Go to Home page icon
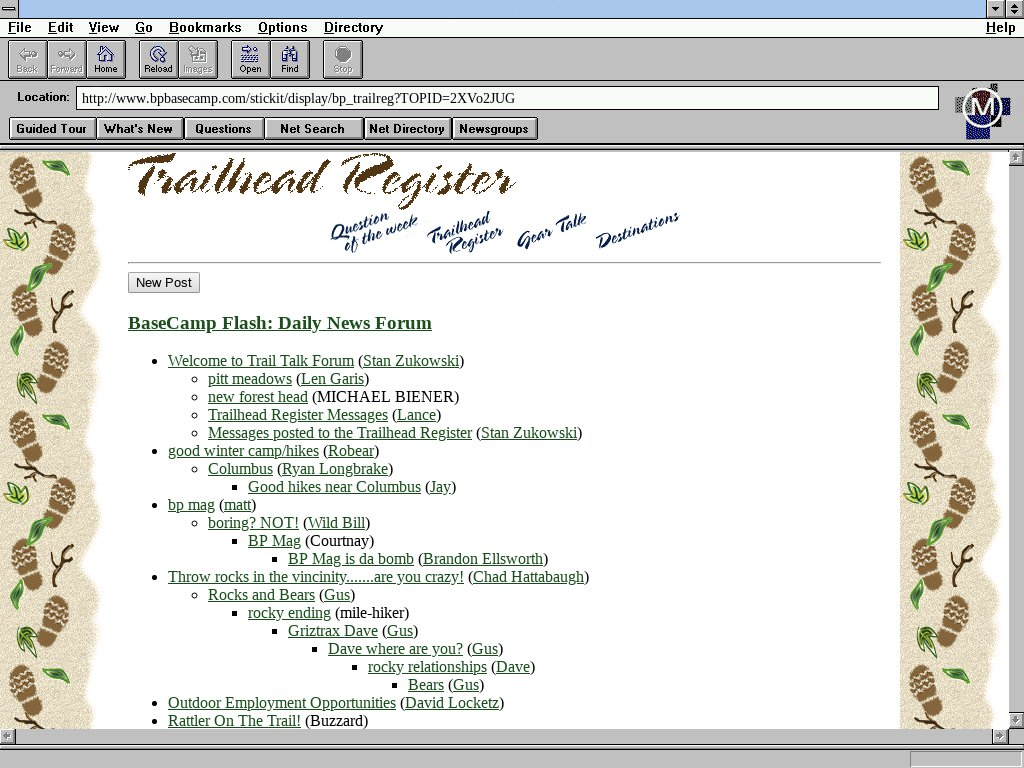Image resolution: width=1024 pixels, height=768 pixels. click(x=105, y=59)
